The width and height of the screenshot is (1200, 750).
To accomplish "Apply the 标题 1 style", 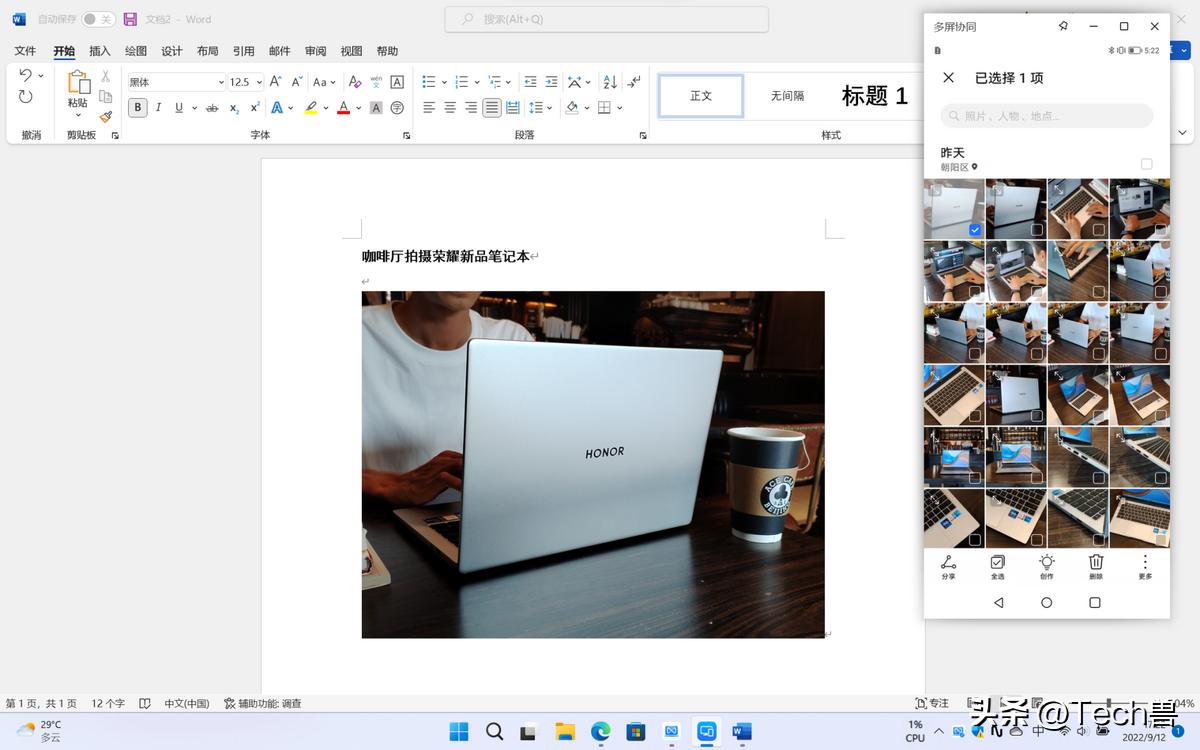I will 875,95.
